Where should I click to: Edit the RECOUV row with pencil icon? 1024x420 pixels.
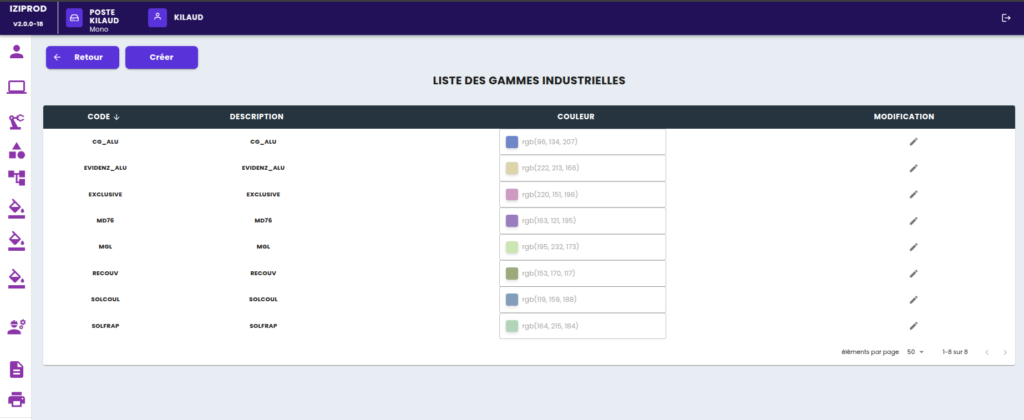pos(914,273)
